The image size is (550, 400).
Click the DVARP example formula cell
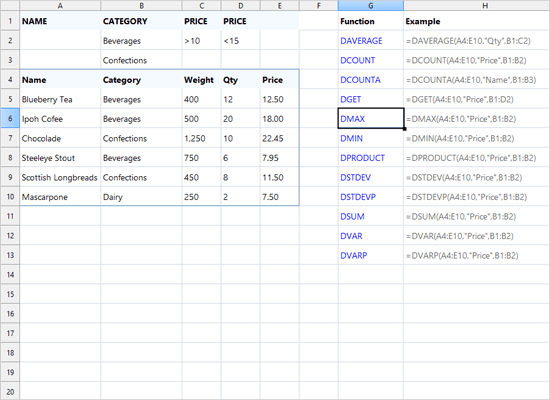pos(477,255)
